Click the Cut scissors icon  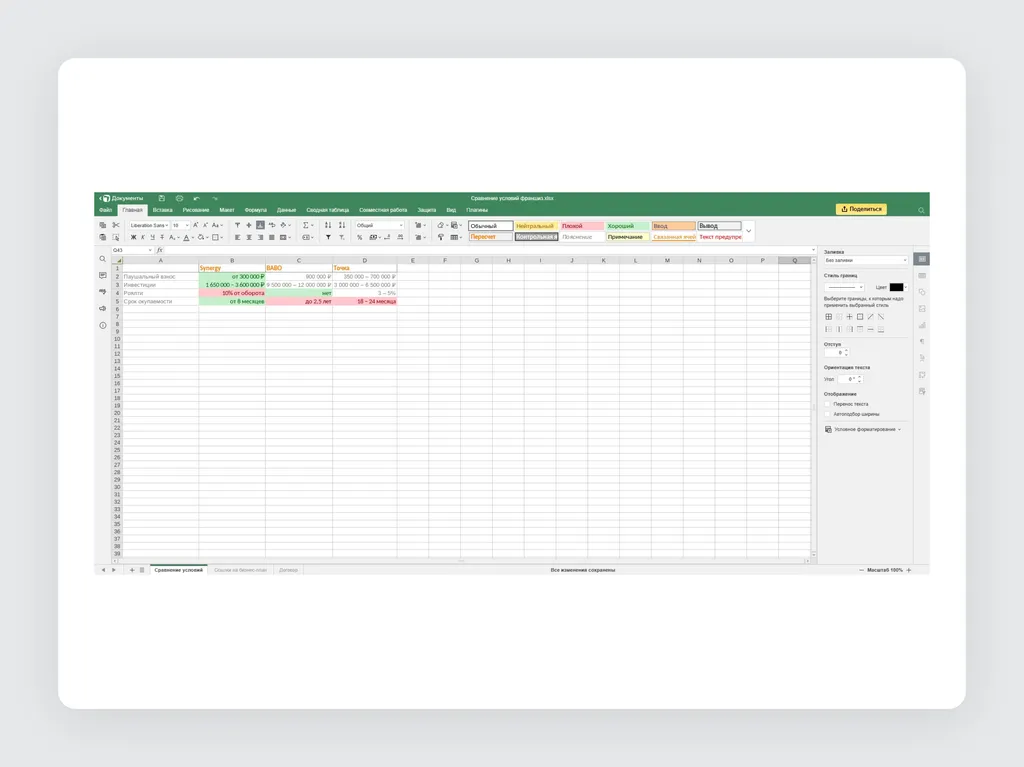(x=116, y=225)
